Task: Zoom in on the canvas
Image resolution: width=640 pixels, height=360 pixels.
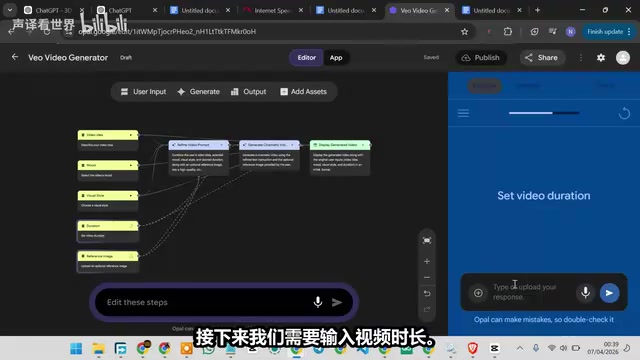Action: pyautogui.click(x=427, y=261)
